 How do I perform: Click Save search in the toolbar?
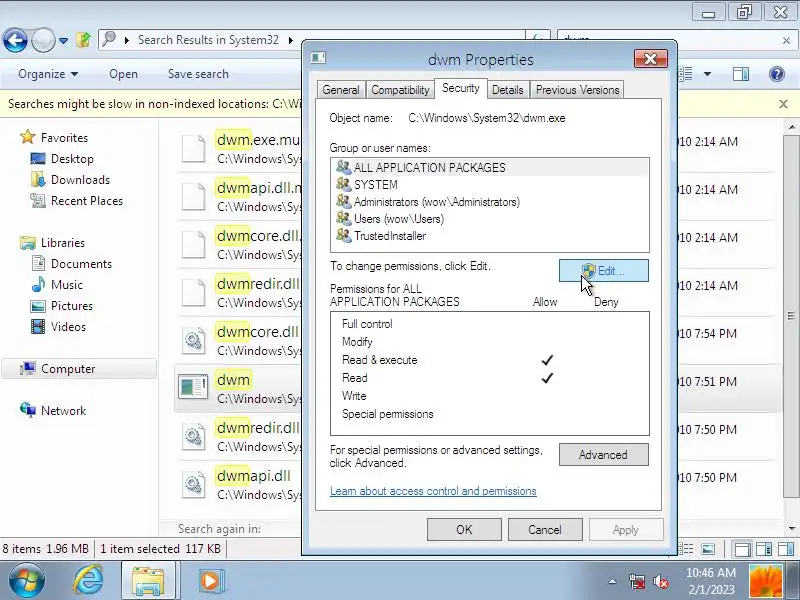[x=198, y=74]
